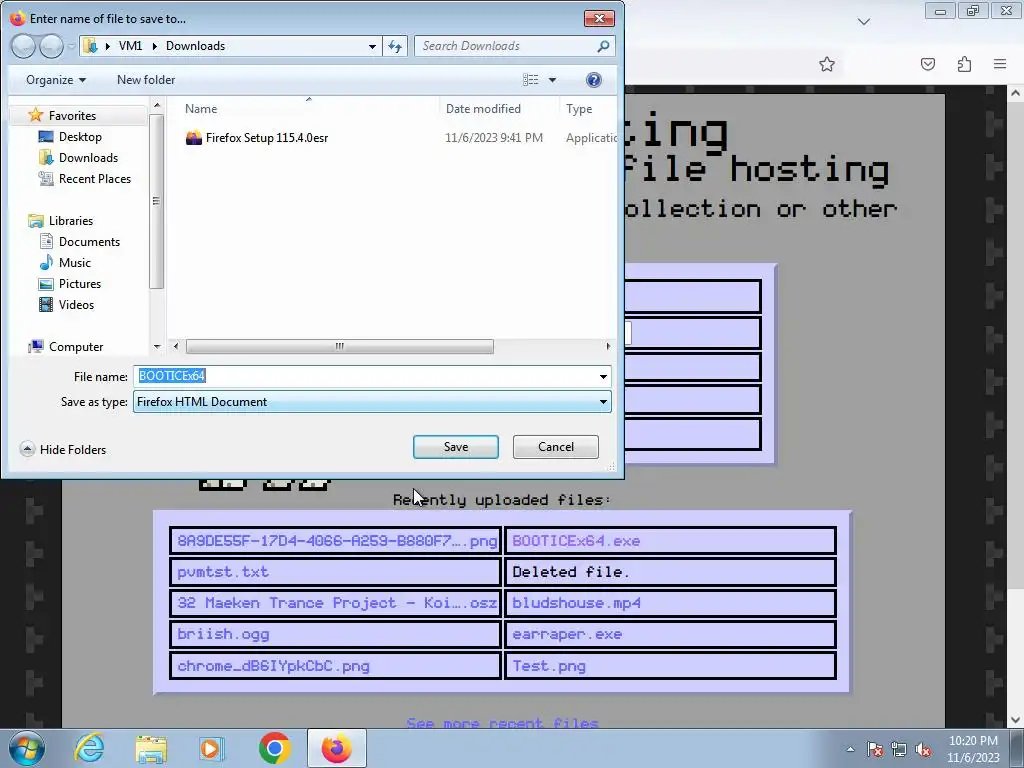
Task: Open BOOTICEx64.exe link on the webpage
Action: pyautogui.click(x=576, y=541)
